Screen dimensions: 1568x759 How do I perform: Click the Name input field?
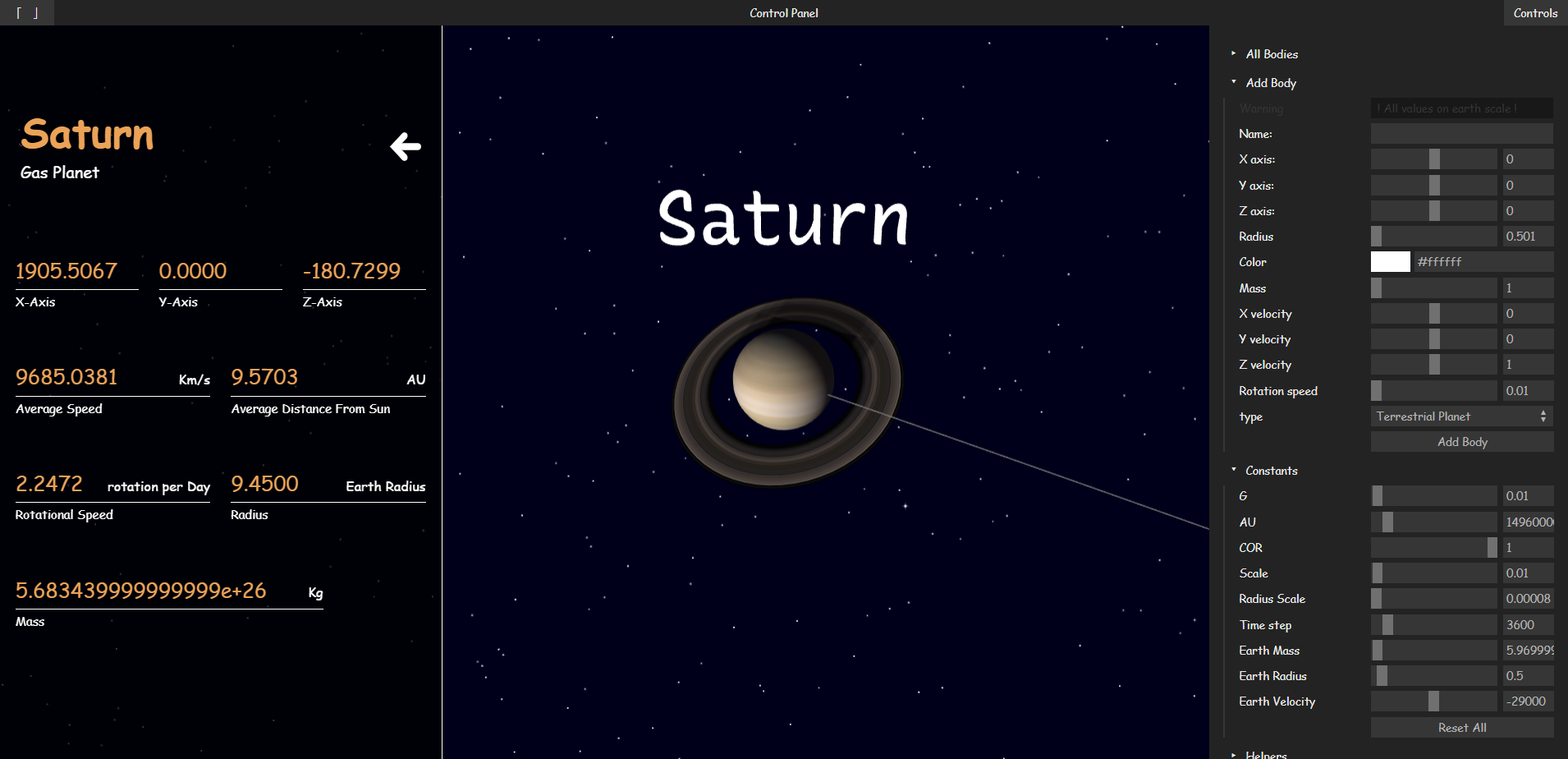click(x=1462, y=134)
